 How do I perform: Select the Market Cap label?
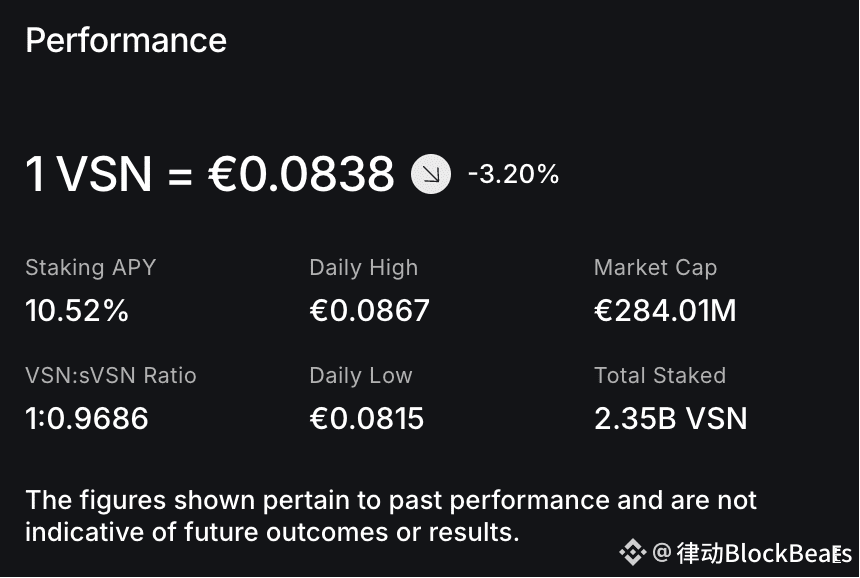tap(655, 268)
